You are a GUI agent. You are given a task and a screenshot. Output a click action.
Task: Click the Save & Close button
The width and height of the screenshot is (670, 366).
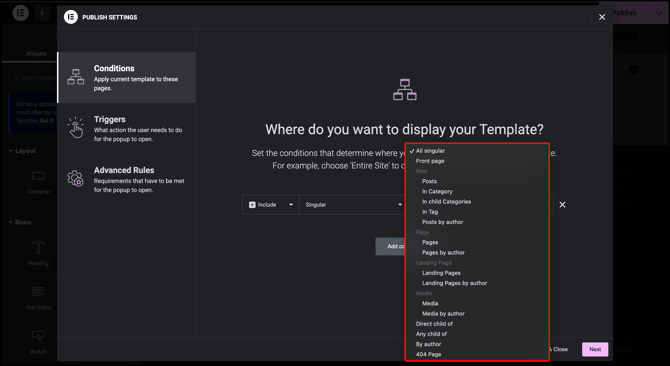click(560, 349)
